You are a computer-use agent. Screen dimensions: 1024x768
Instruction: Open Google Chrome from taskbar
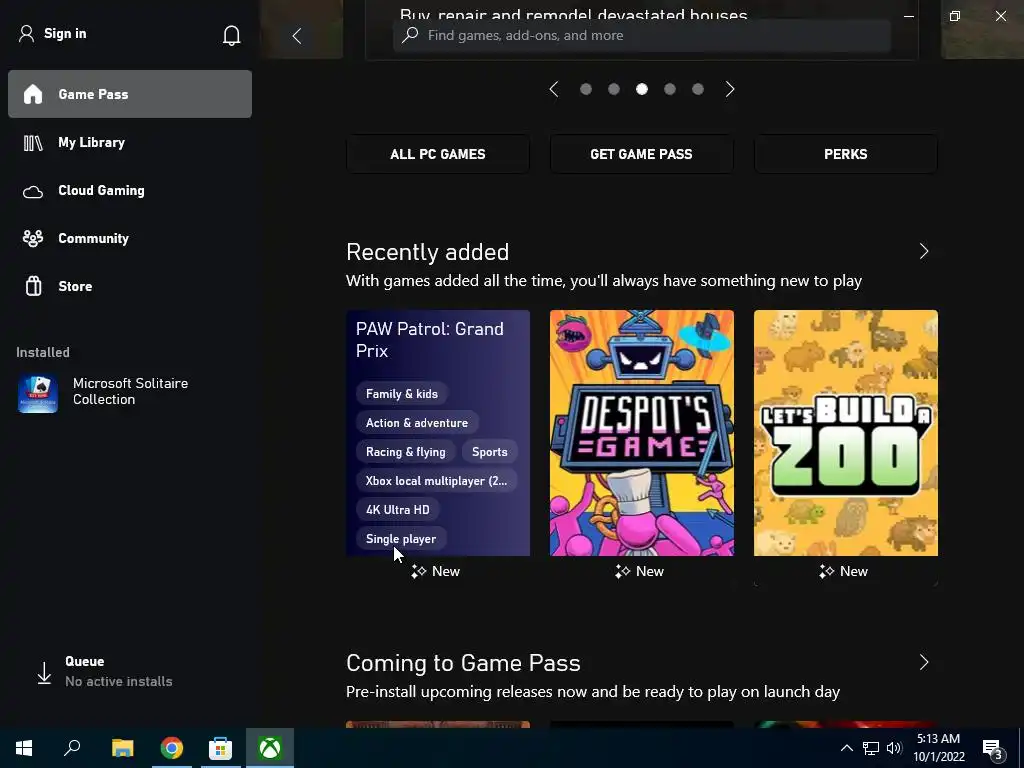(x=171, y=748)
